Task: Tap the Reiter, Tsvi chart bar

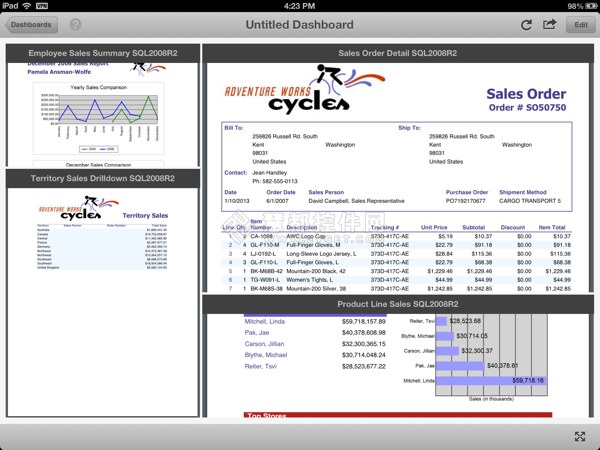Action: tap(441, 321)
